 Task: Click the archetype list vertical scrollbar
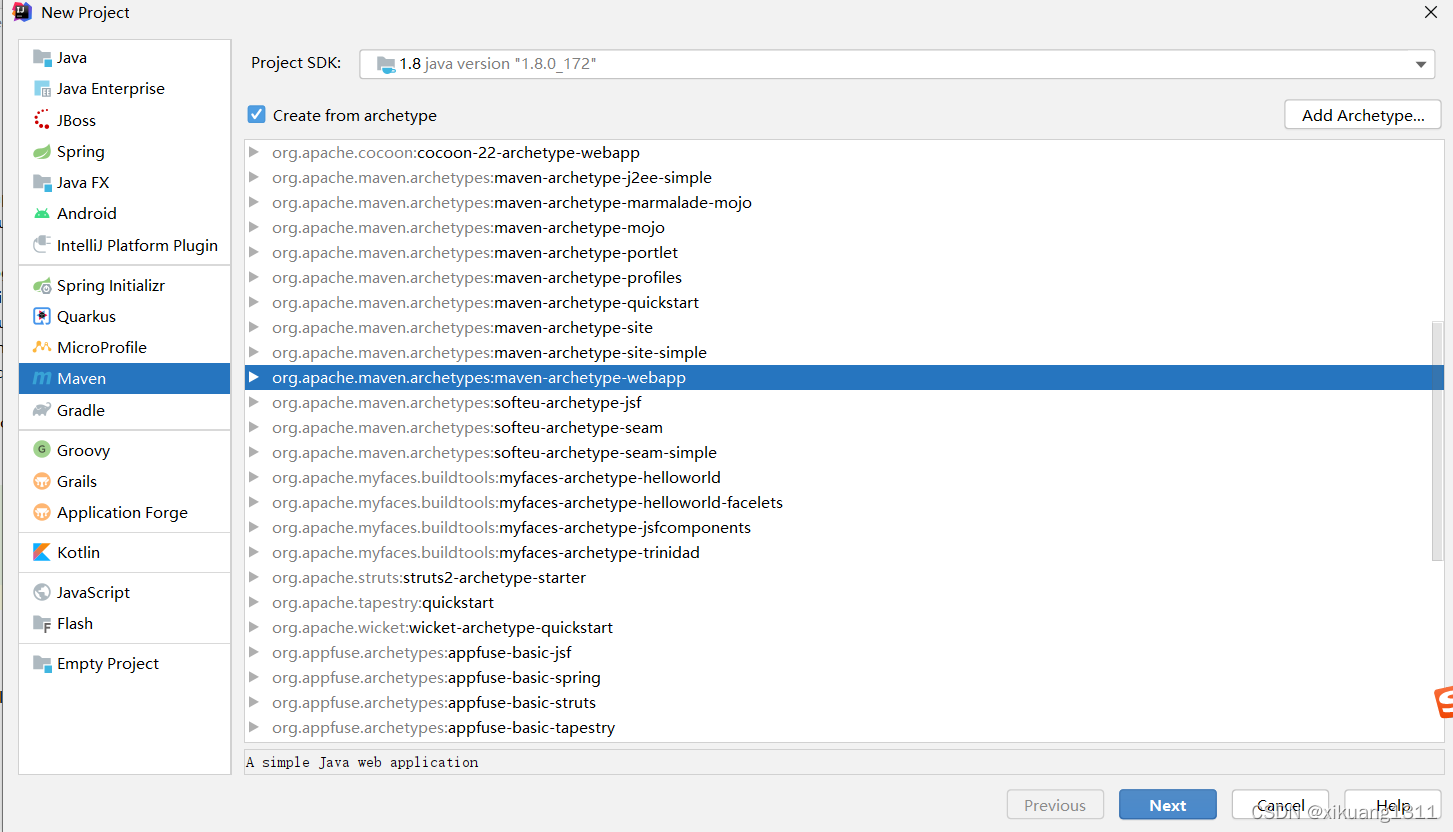click(x=1438, y=441)
